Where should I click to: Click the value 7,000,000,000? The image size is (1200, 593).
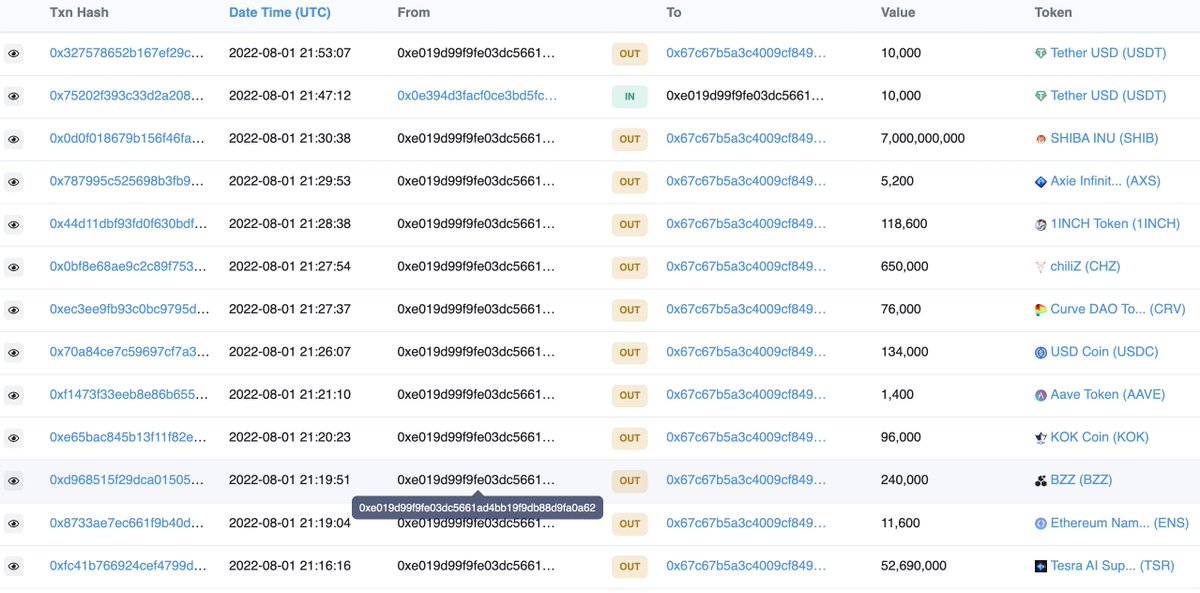click(x=923, y=139)
